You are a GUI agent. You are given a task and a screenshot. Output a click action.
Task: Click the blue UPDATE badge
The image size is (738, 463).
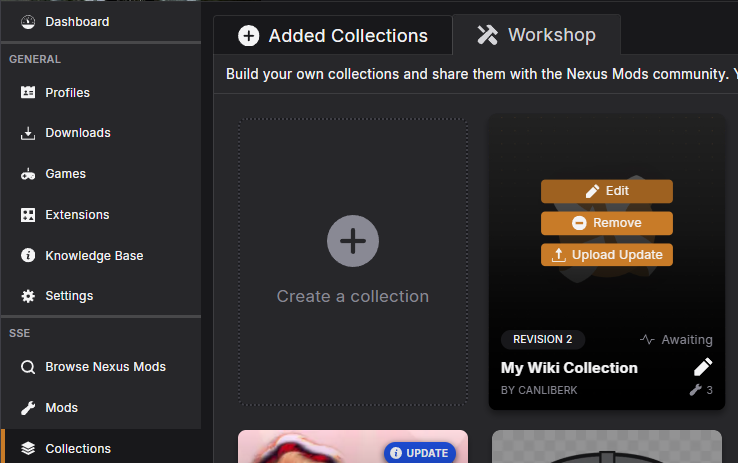[x=419, y=453]
